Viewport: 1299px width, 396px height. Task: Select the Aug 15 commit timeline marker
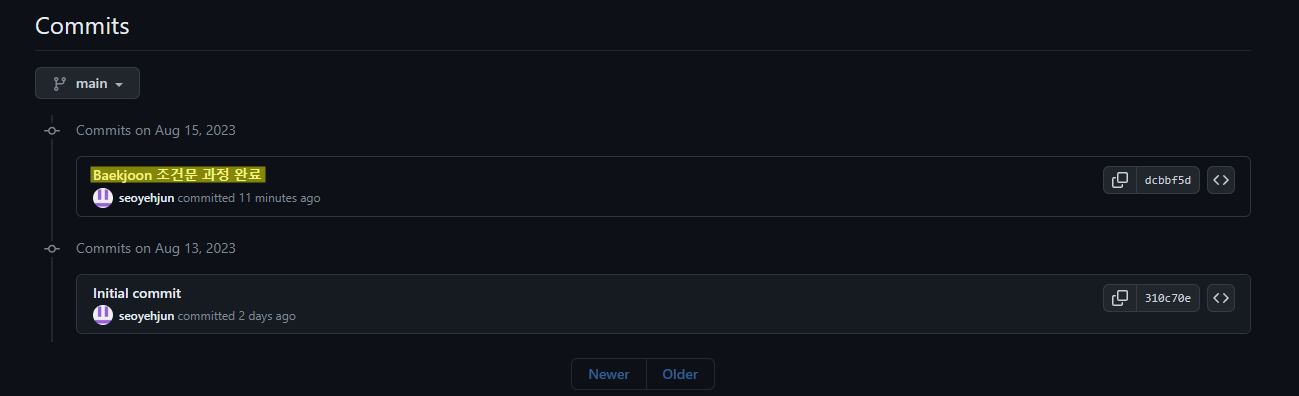52,130
